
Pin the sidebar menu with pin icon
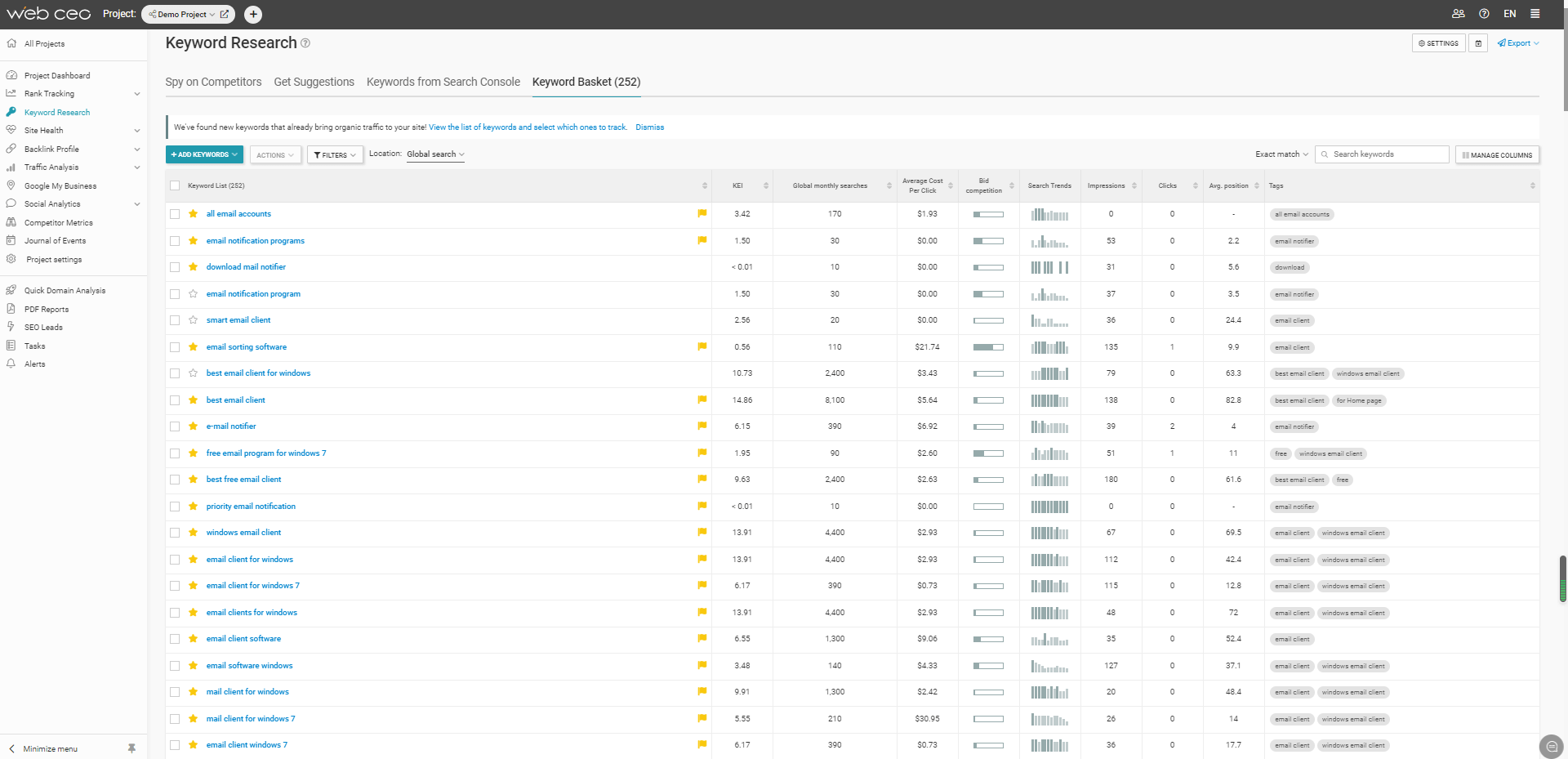click(x=131, y=748)
